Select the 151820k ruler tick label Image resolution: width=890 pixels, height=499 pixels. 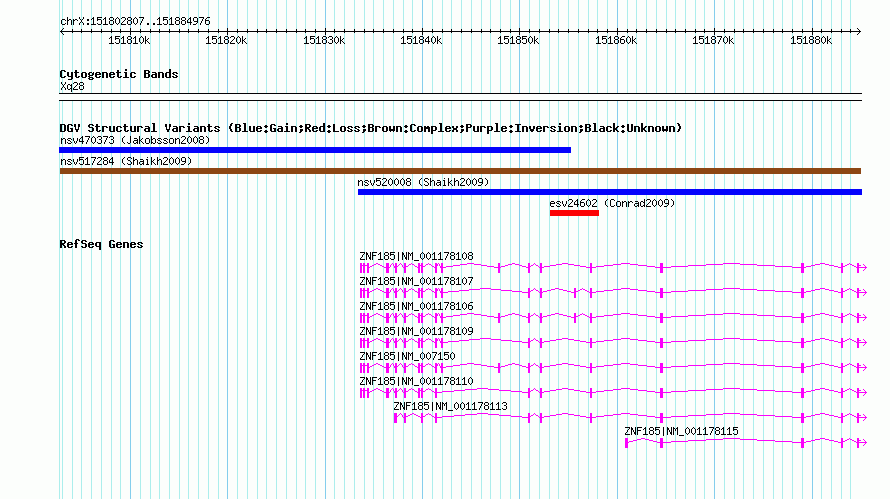(226, 40)
